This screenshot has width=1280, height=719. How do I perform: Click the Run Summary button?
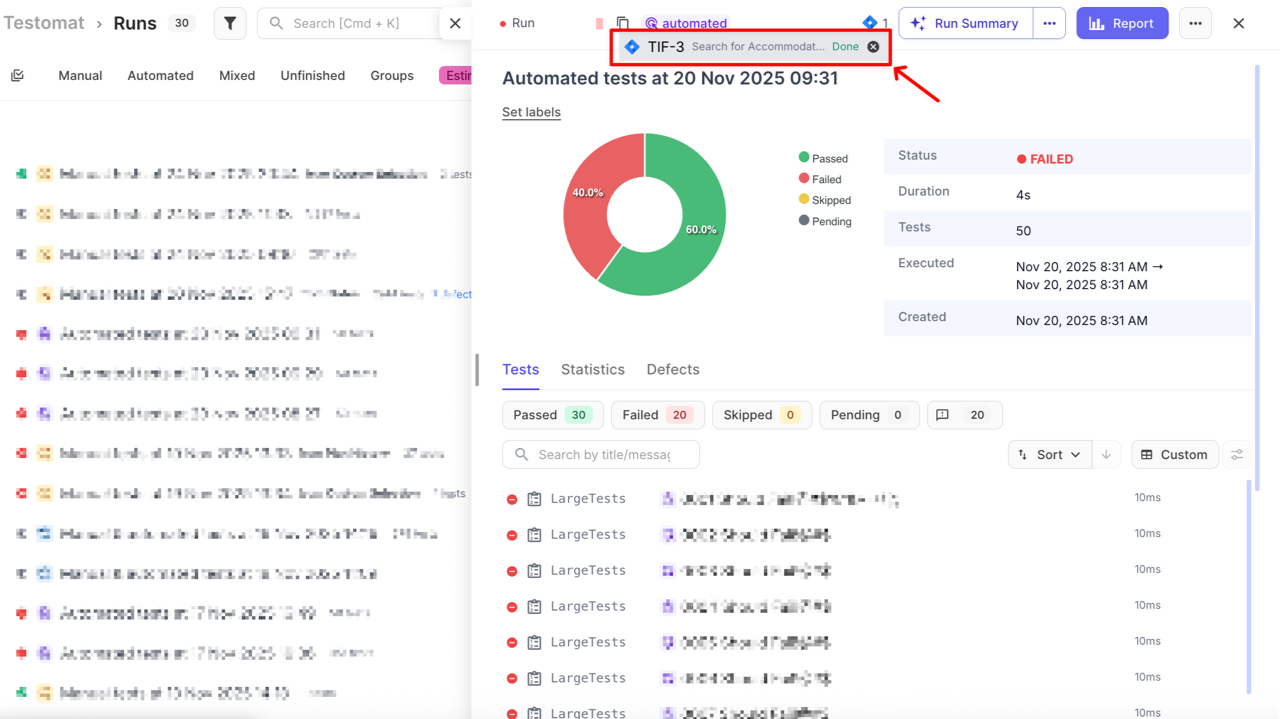[965, 22]
